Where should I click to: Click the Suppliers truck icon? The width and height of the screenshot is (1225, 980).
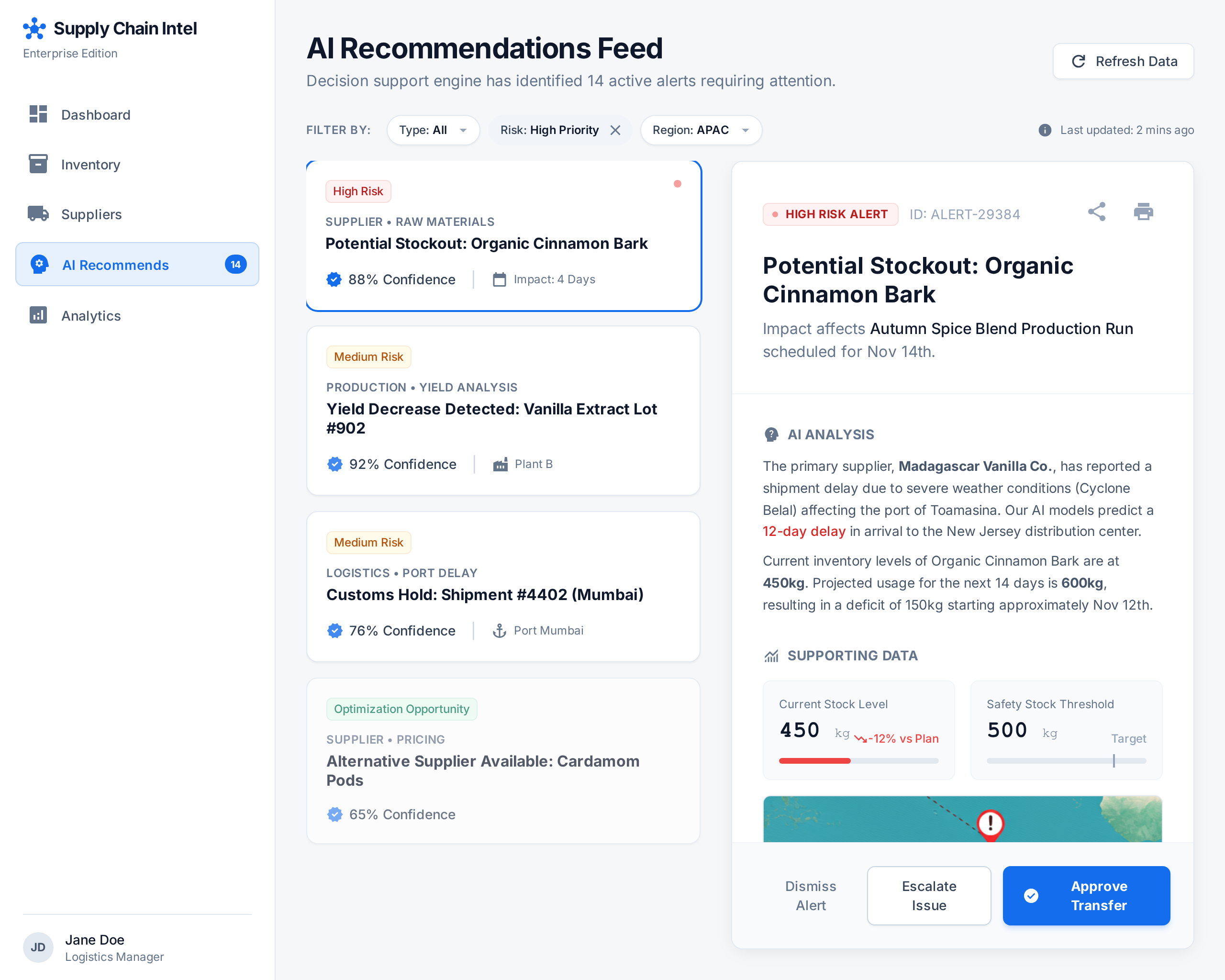38,213
